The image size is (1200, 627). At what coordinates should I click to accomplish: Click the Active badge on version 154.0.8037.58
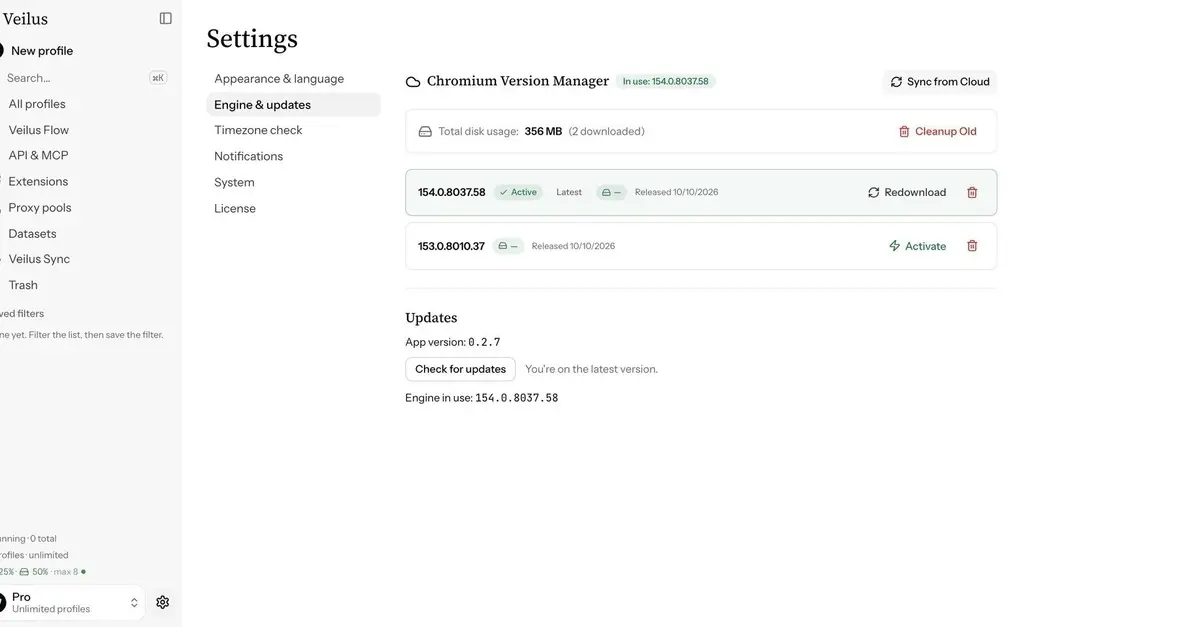pyautogui.click(x=518, y=192)
